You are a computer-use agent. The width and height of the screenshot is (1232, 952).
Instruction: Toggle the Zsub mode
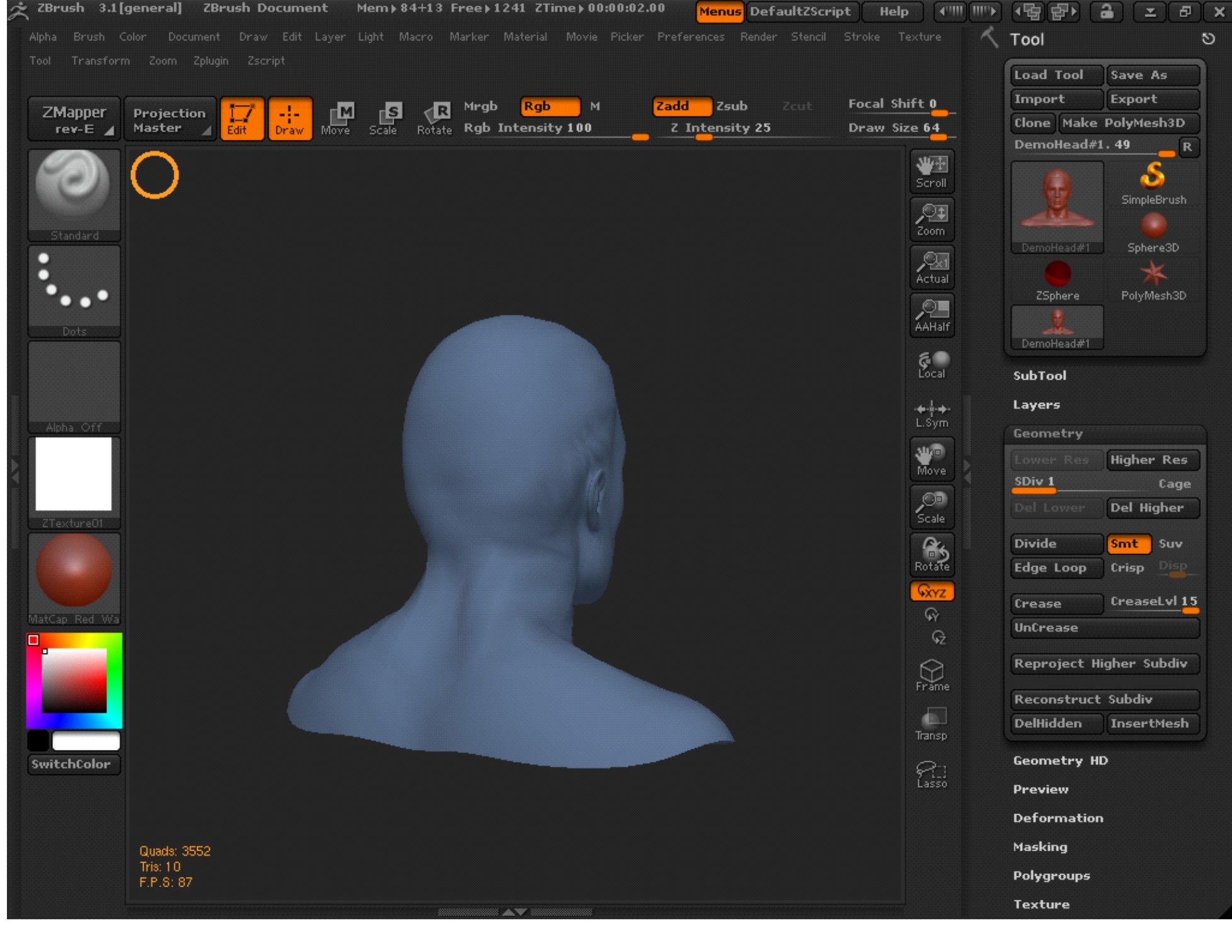732,106
